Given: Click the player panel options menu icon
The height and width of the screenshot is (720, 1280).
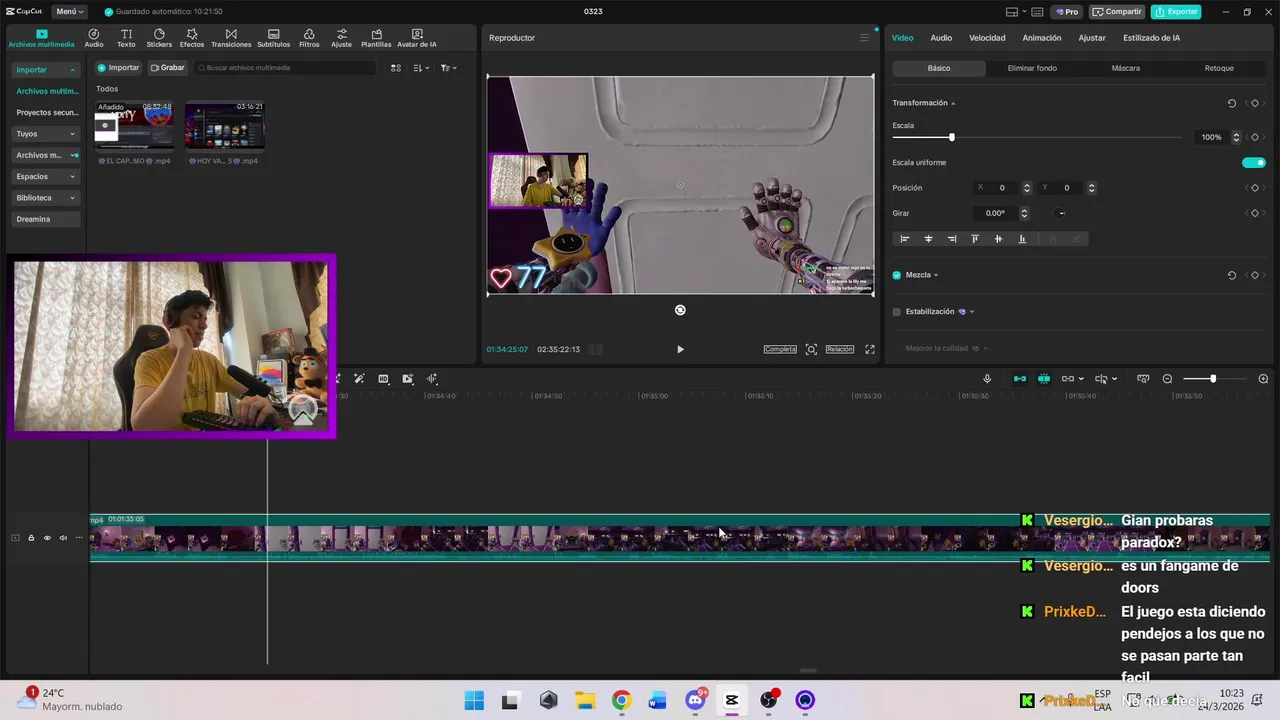Looking at the screenshot, I should 865,38.
